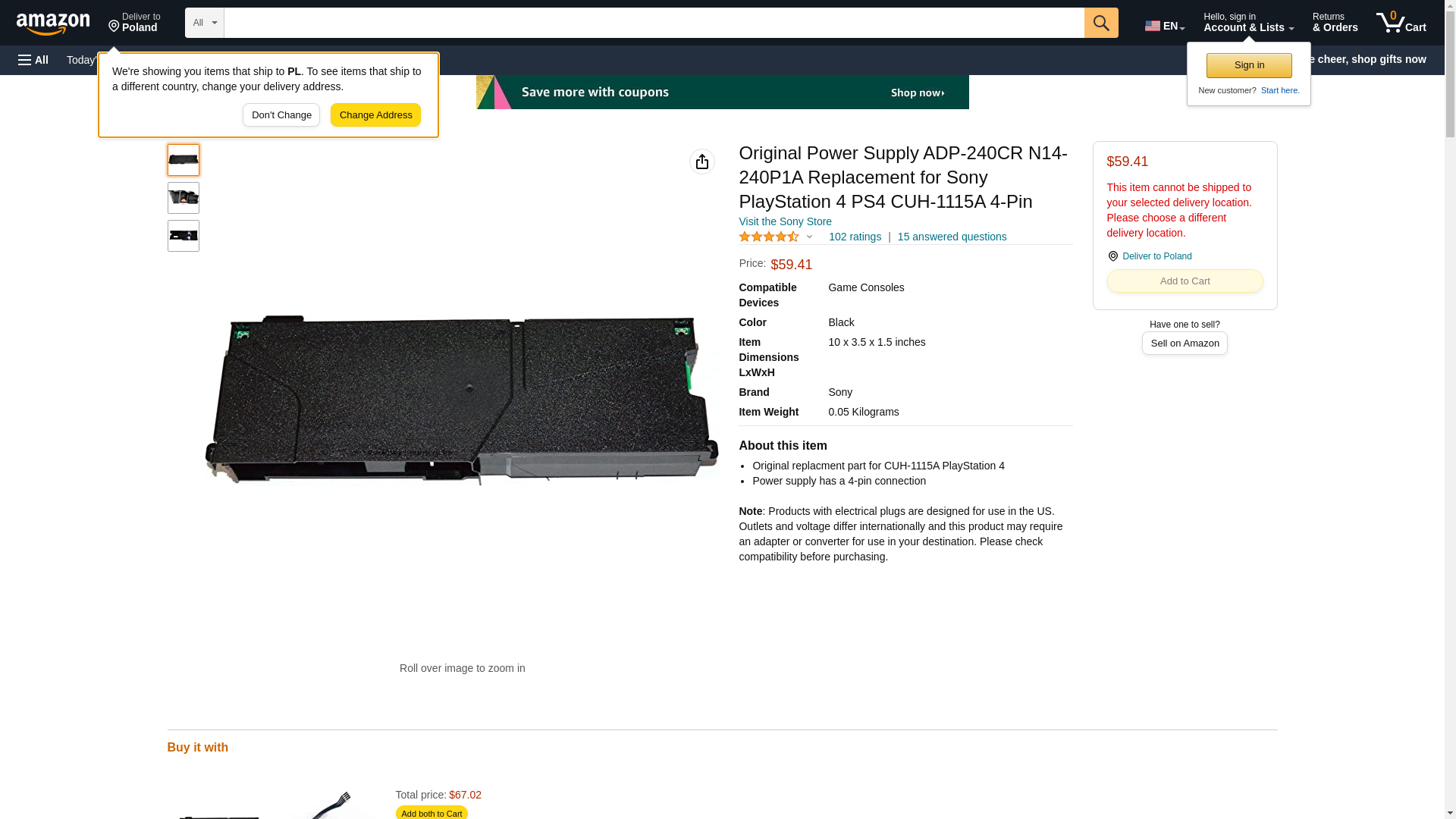The width and height of the screenshot is (1456, 819).
Task: Select the first product thumbnail
Action: pos(183,160)
